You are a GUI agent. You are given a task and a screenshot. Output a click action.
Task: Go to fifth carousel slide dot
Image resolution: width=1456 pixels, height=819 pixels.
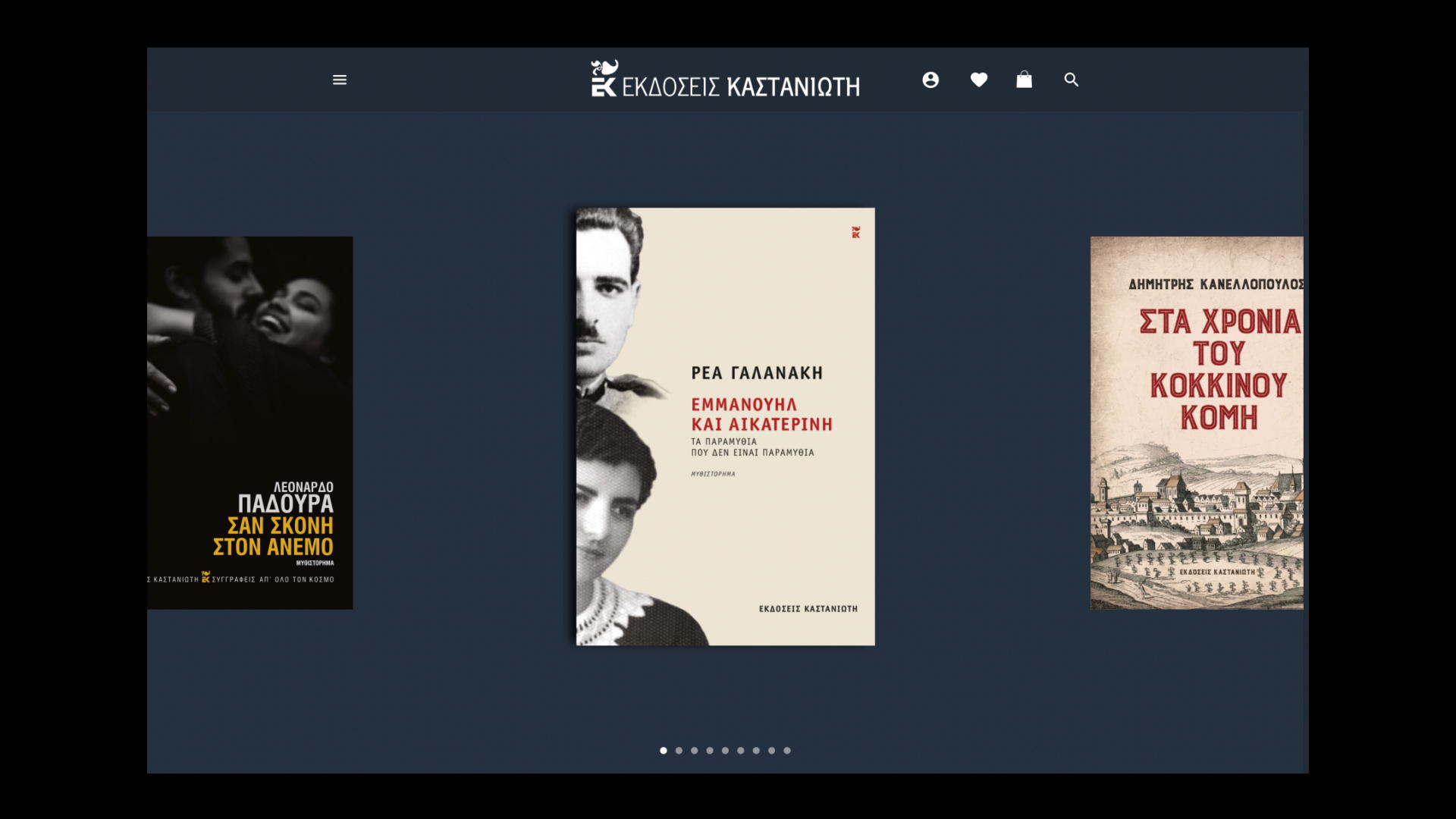pyautogui.click(x=726, y=751)
